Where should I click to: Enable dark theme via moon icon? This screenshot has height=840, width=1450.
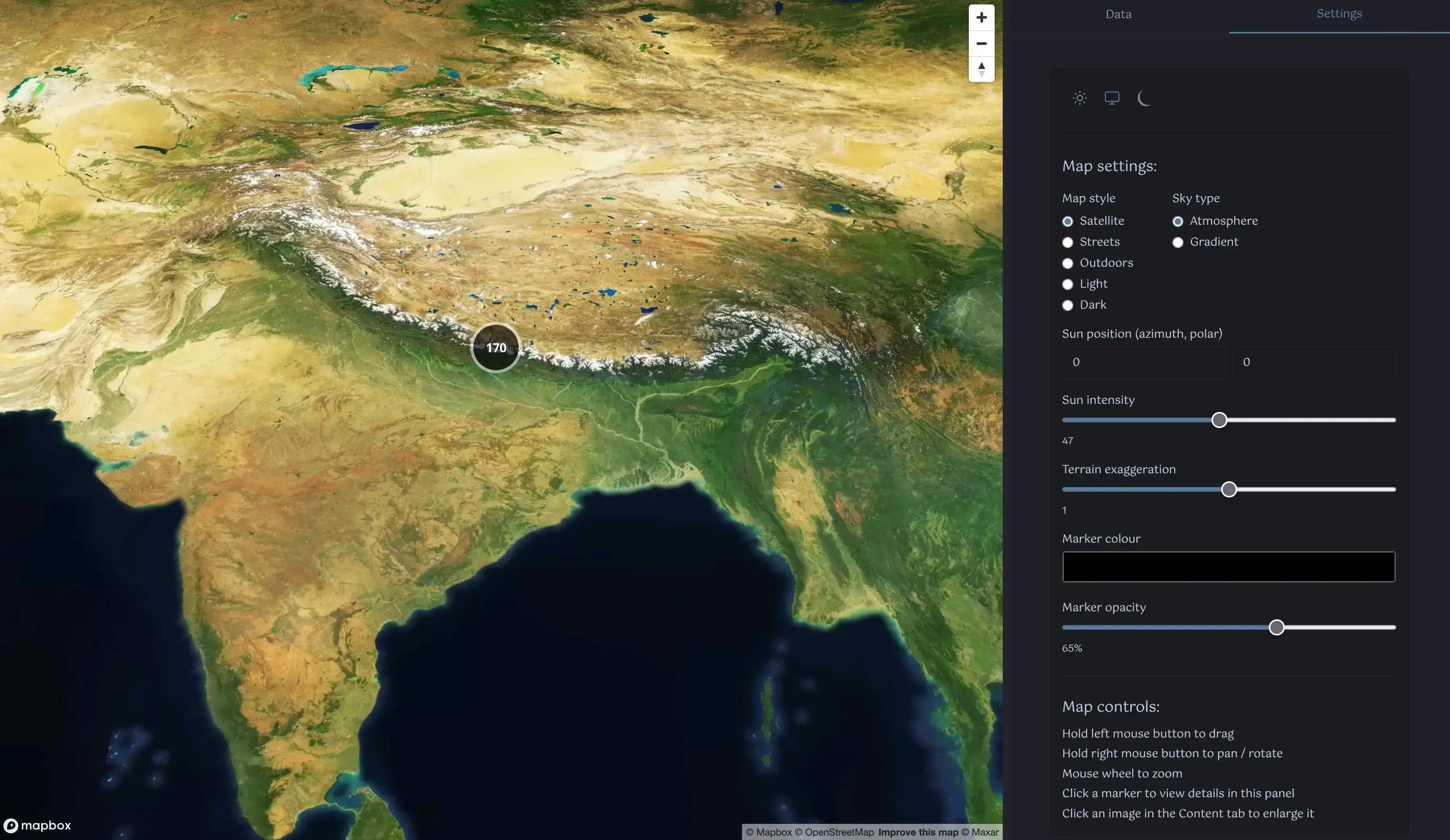tap(1144, 98)
